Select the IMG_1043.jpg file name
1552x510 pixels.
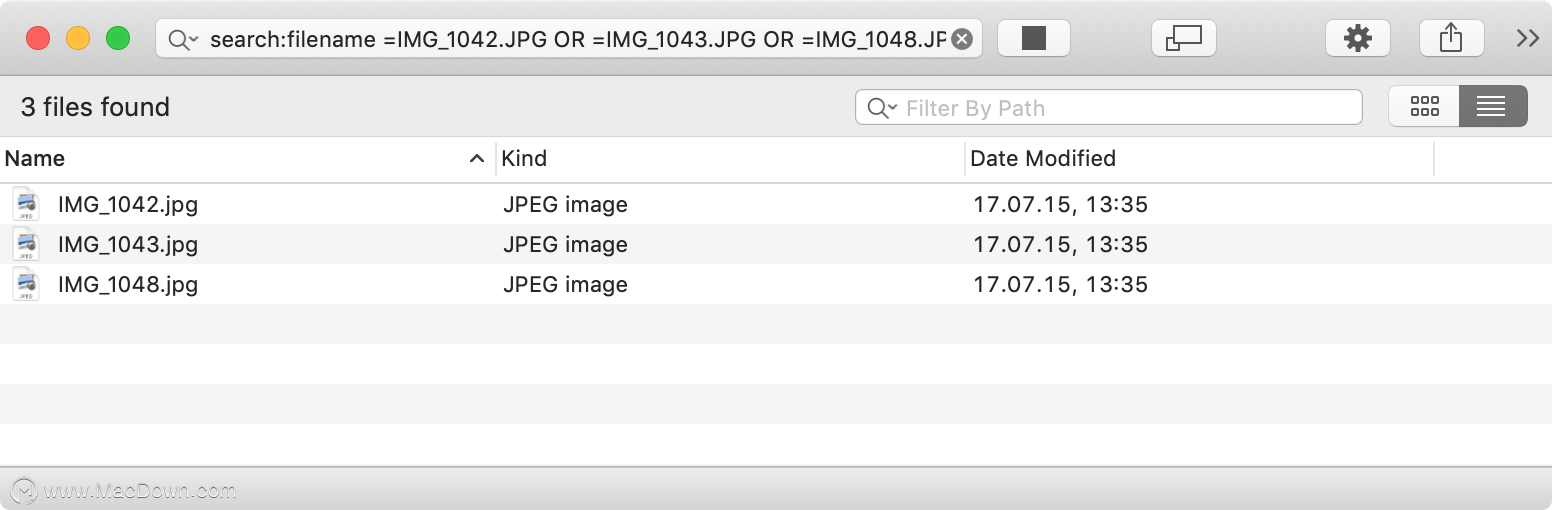click(128, 244)
